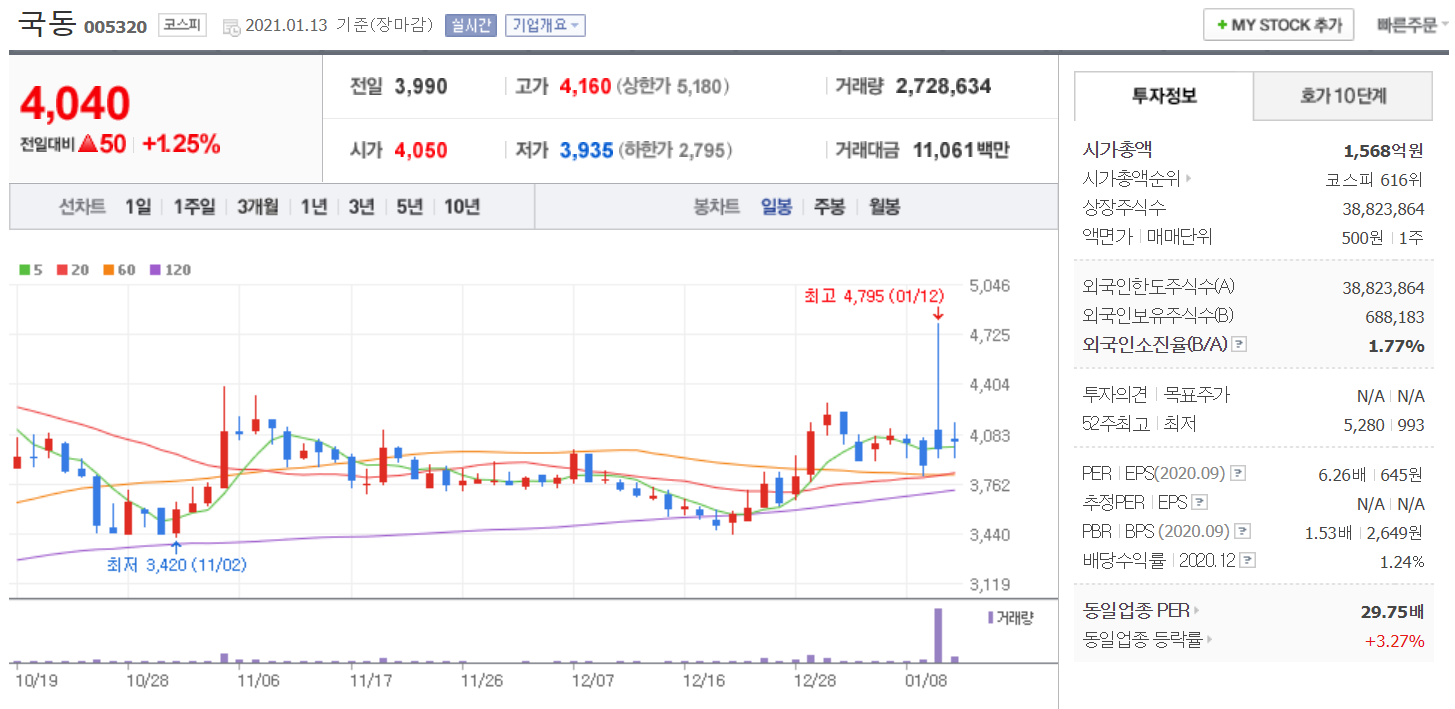This screenshot has width=1455, height=709.
Task: Select the 투자정보 tab
Action: 1163,96
